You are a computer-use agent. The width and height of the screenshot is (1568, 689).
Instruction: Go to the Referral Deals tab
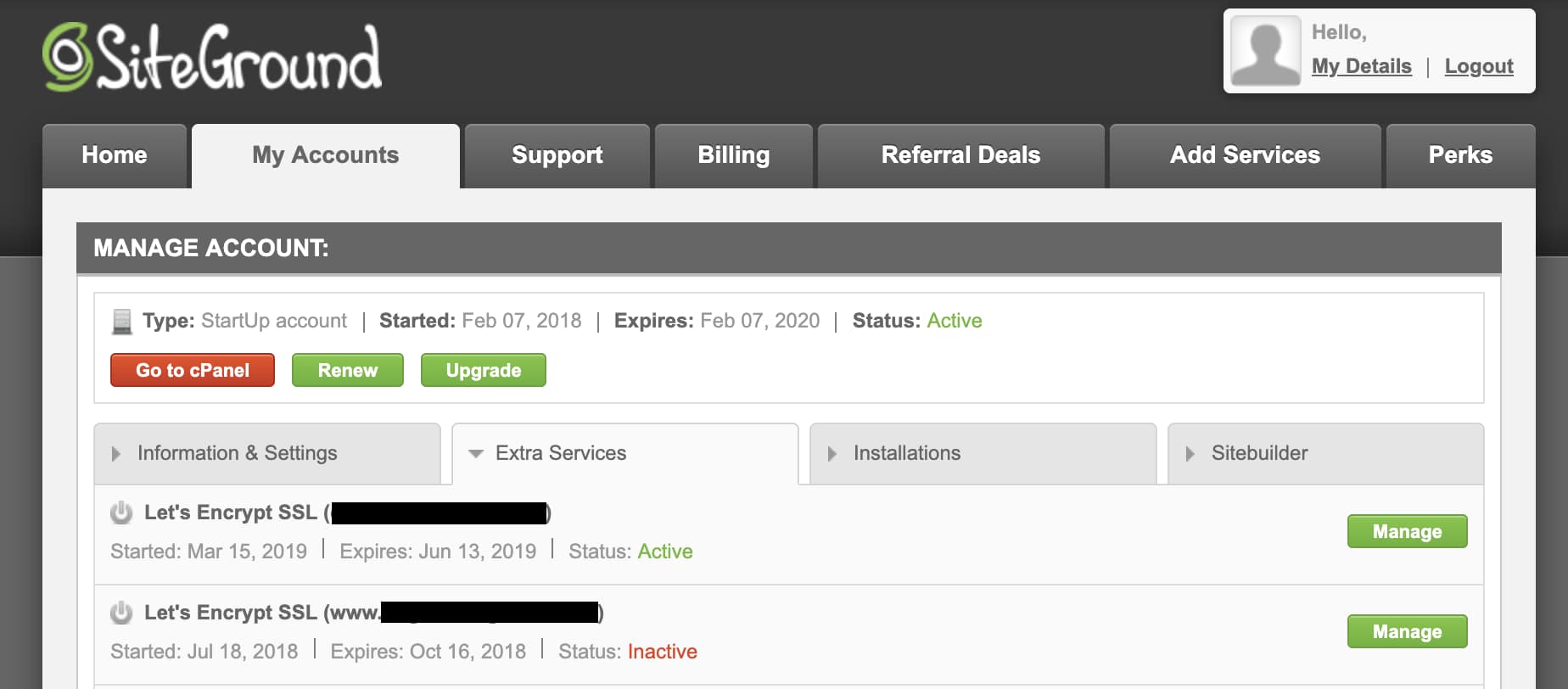(960, 155)
